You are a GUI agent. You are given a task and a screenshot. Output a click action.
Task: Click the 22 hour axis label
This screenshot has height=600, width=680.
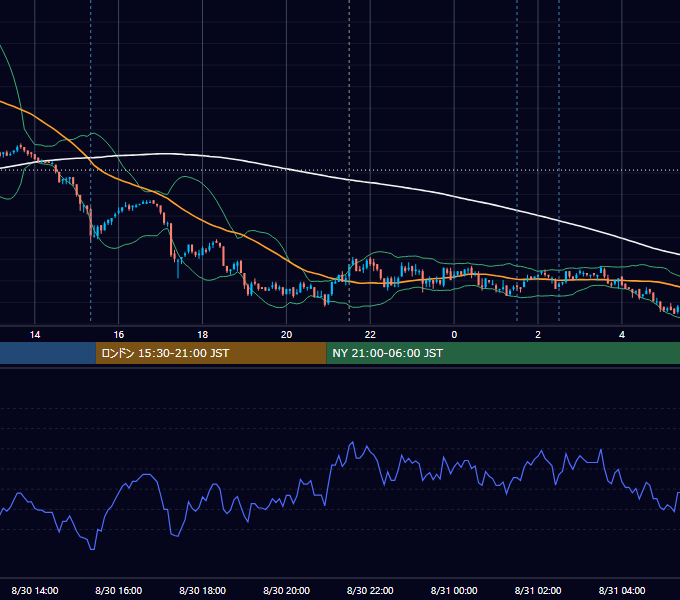pyautogui.click(x=370, y=335)
